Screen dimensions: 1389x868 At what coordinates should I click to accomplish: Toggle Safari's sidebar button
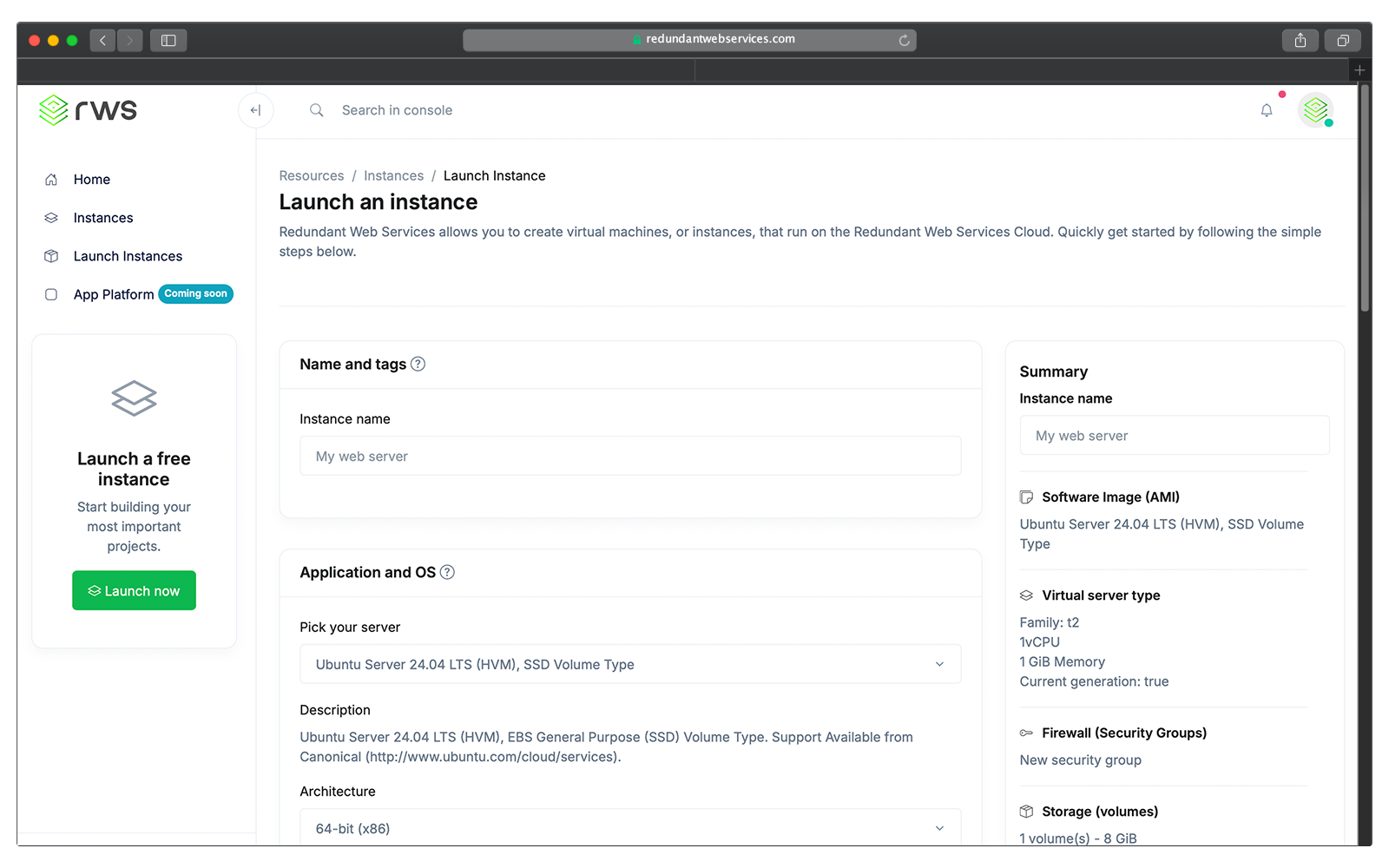coord(168,40)
